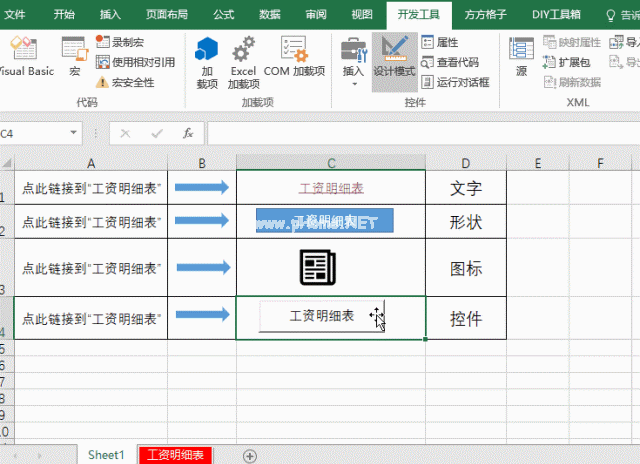Toggle 使用相对引用 relative references
Viewport: 640px width, 464px height.
(135, 62)
